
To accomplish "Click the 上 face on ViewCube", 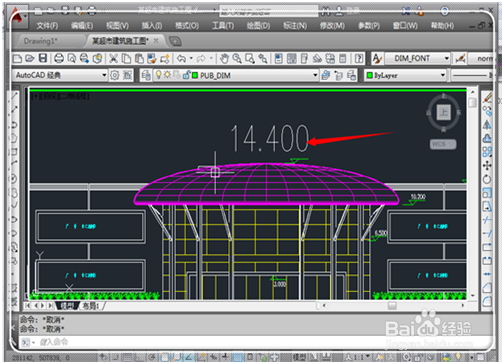I will 444,113.
